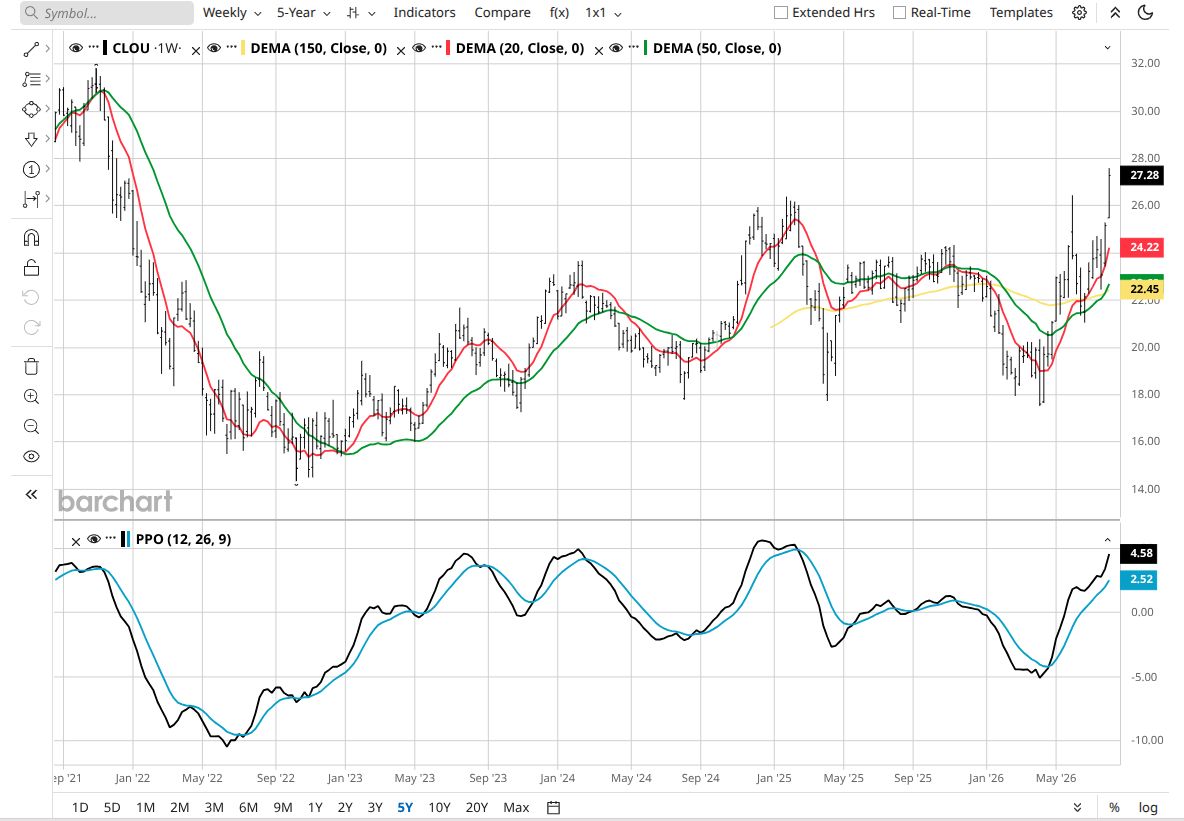Expand the 1x1 grid layout dropdown
The width and height of the screenshot is (1184, 821).
point(603,13)
